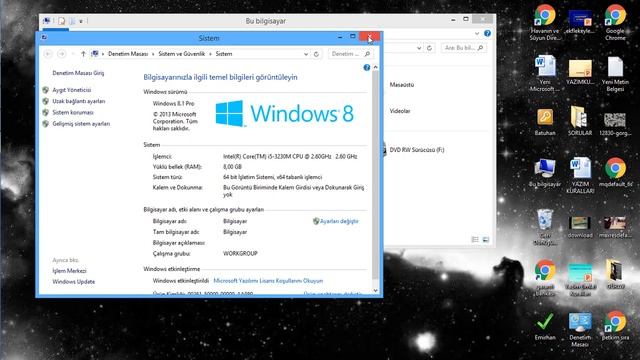This screenshot has height=360, width=640.
Task: Open petkim sıra Chrome shortcut
Action: coord(615,326)
